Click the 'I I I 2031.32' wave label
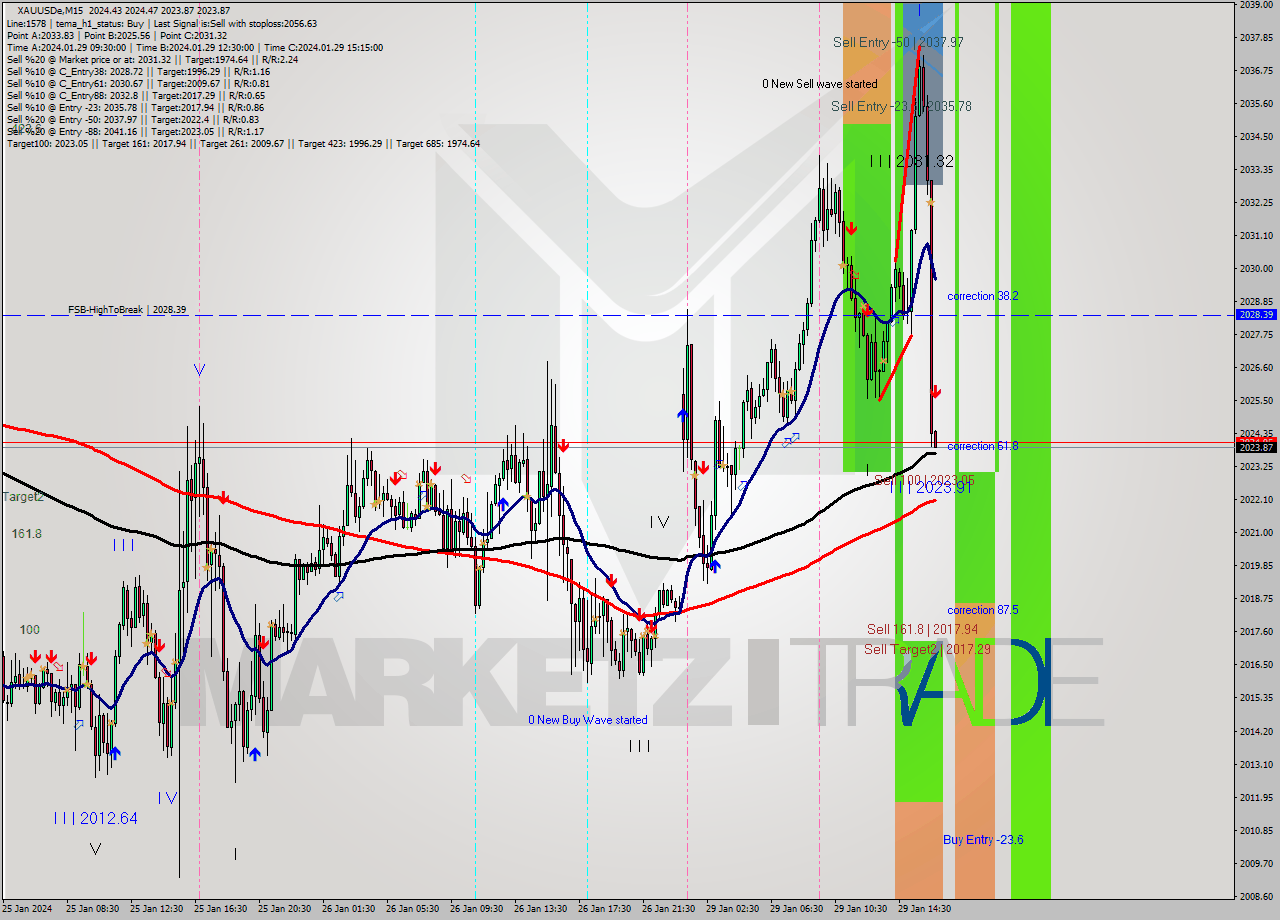The height and width of the screenshot is (920, 1280). pyautogui.click(x=910, y=161)
